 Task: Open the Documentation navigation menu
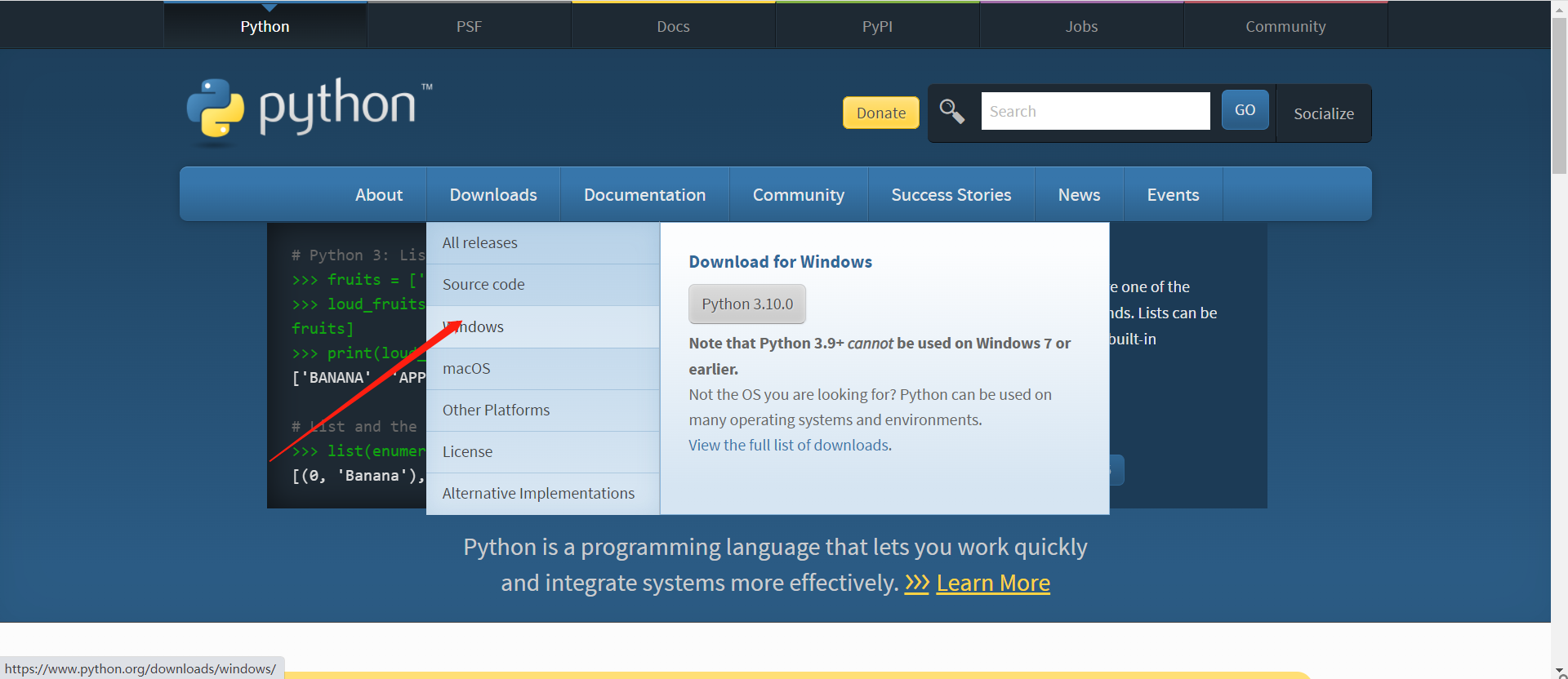[644, 194]
